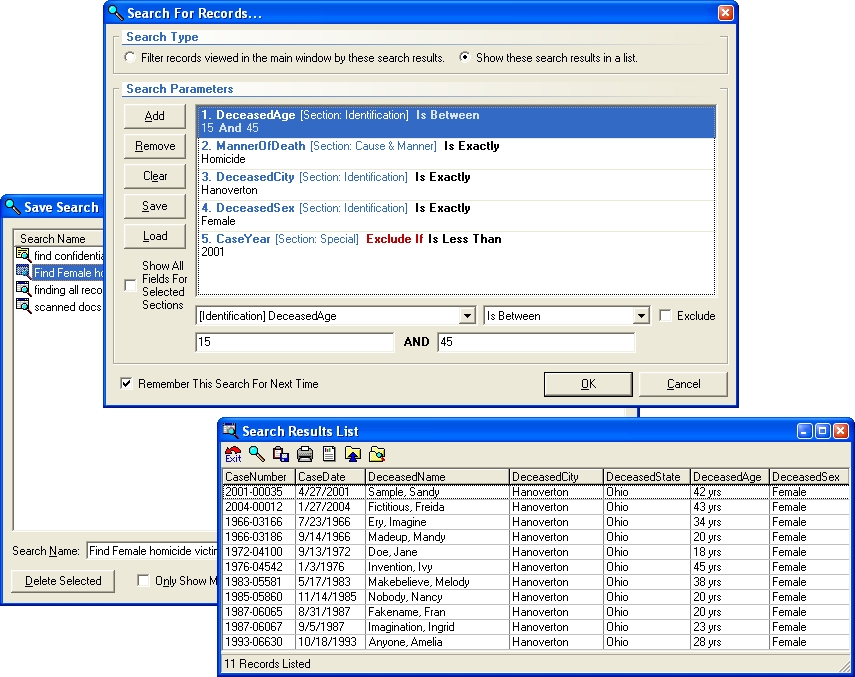Screen dimensions: 855x677
Task: Click the DeceasedCity column header
Action: [x=556, y=476]
